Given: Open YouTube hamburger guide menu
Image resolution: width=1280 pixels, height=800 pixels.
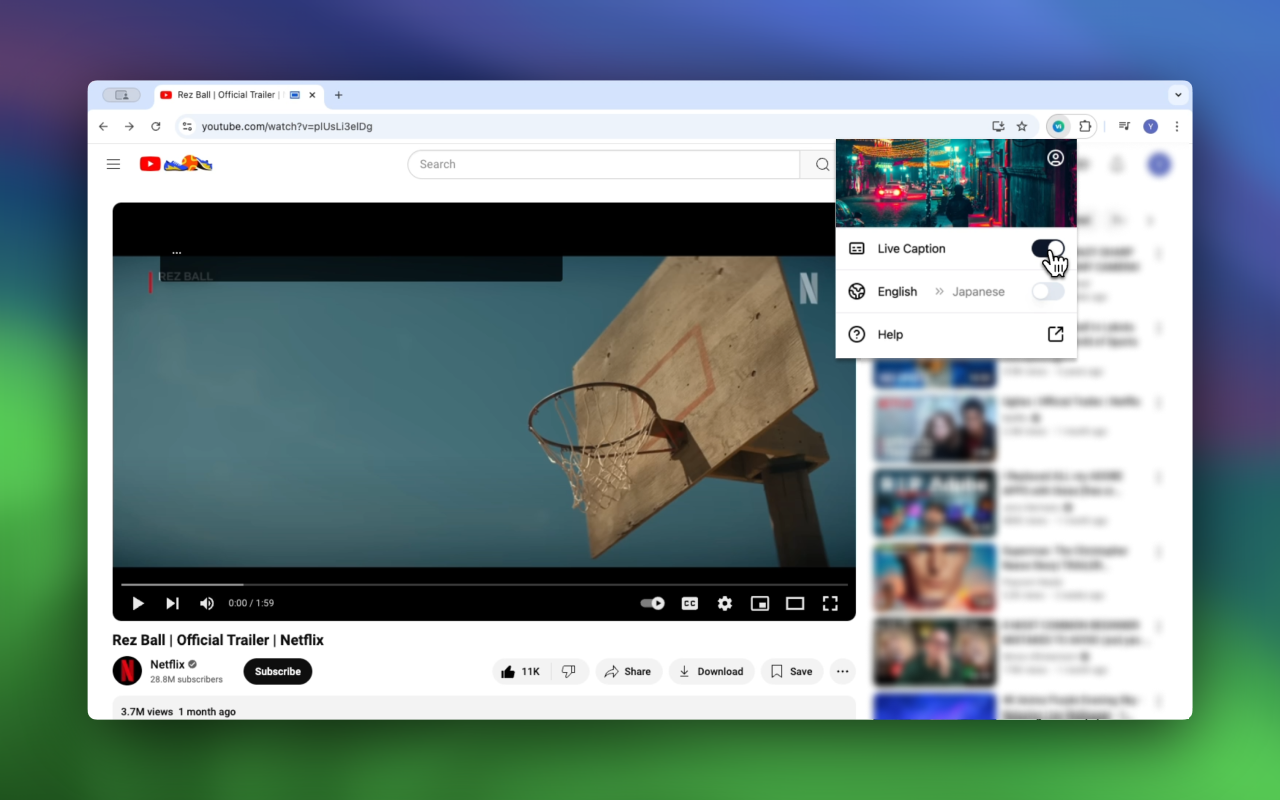Looking at the screenshot, I should 114,164.
